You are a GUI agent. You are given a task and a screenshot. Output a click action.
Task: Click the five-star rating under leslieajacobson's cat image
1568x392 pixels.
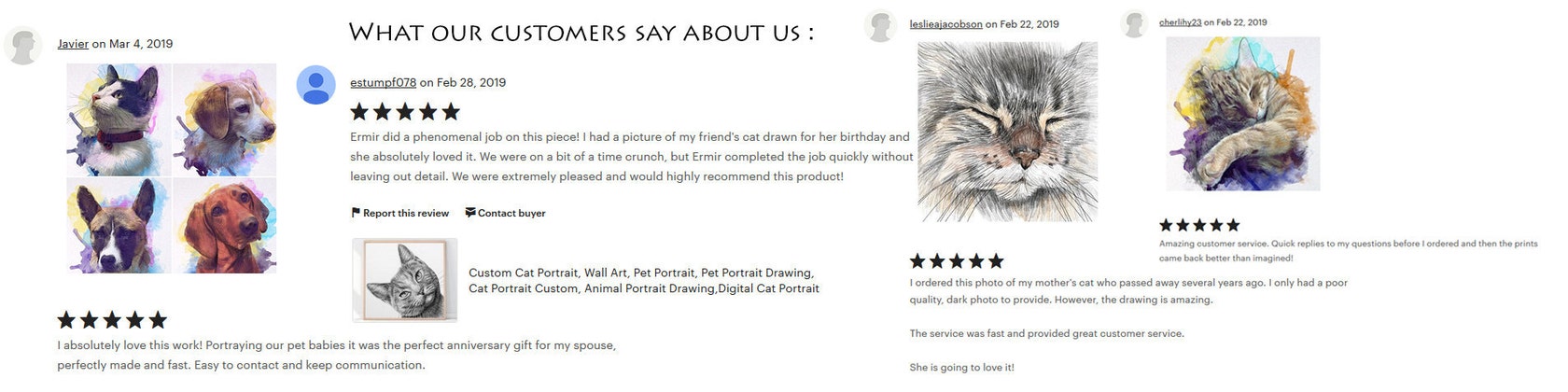point(957,260)
